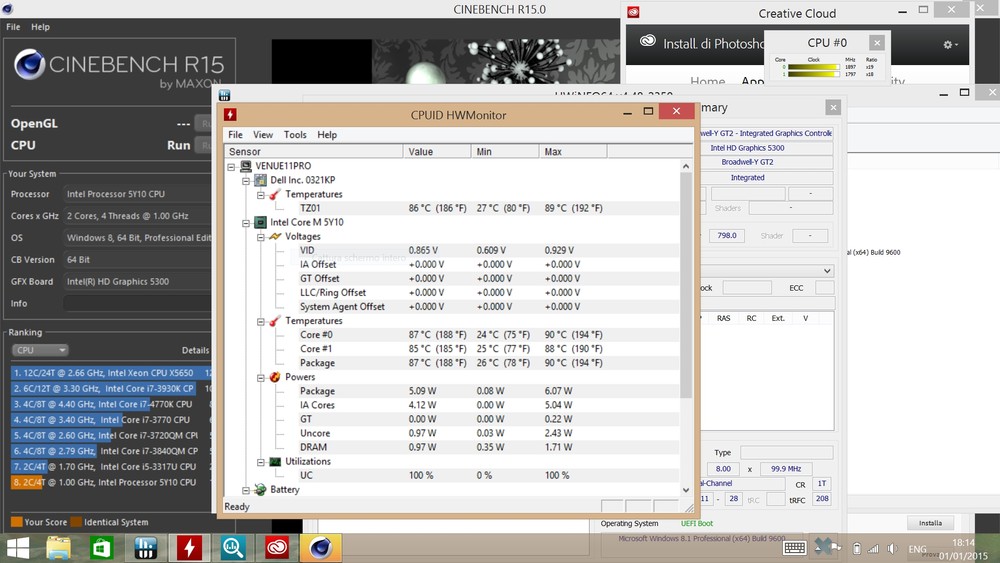Click the Powers flame icon

275,377
